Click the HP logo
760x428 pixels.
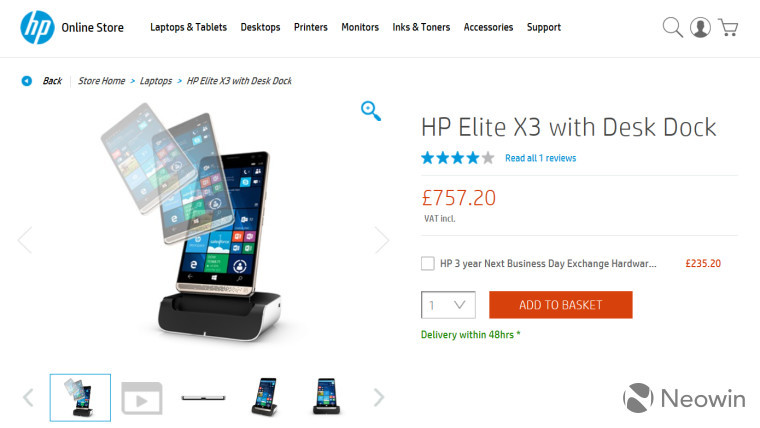point(37,28)
